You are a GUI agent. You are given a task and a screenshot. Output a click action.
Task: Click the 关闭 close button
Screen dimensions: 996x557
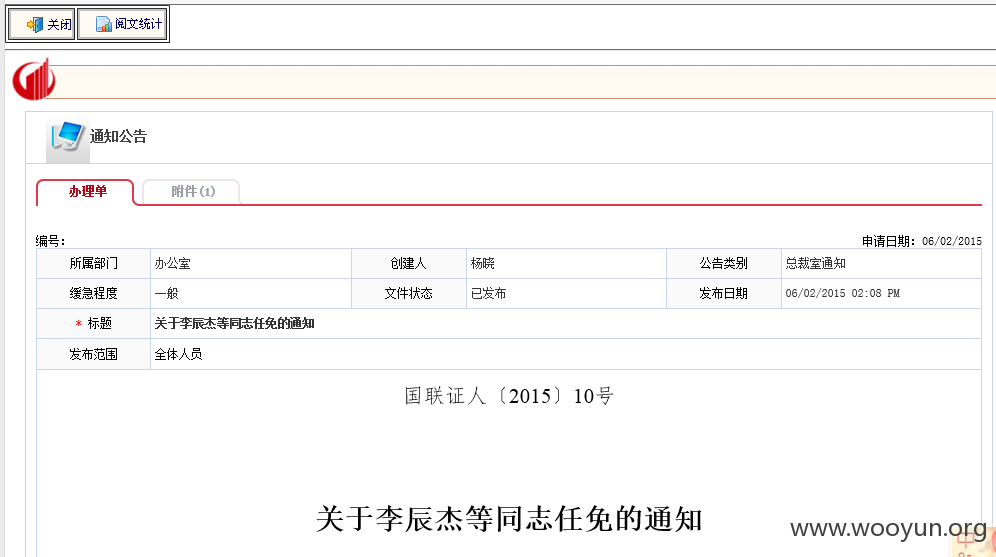[42, 25]
